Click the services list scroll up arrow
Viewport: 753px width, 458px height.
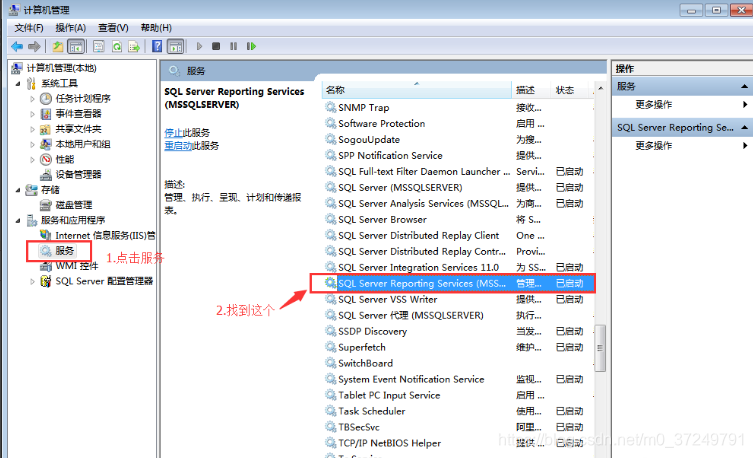[x=600, y=89]
